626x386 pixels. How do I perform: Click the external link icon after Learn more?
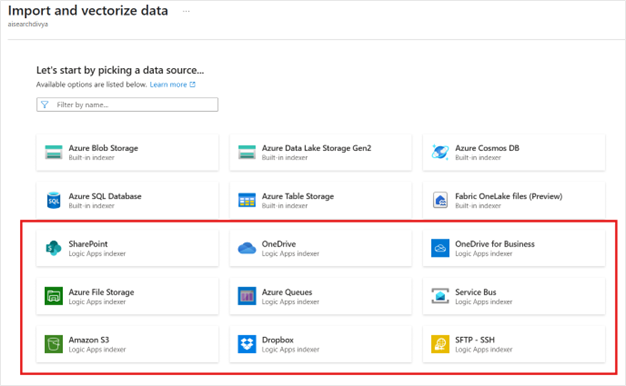click(x=192, y=85)
